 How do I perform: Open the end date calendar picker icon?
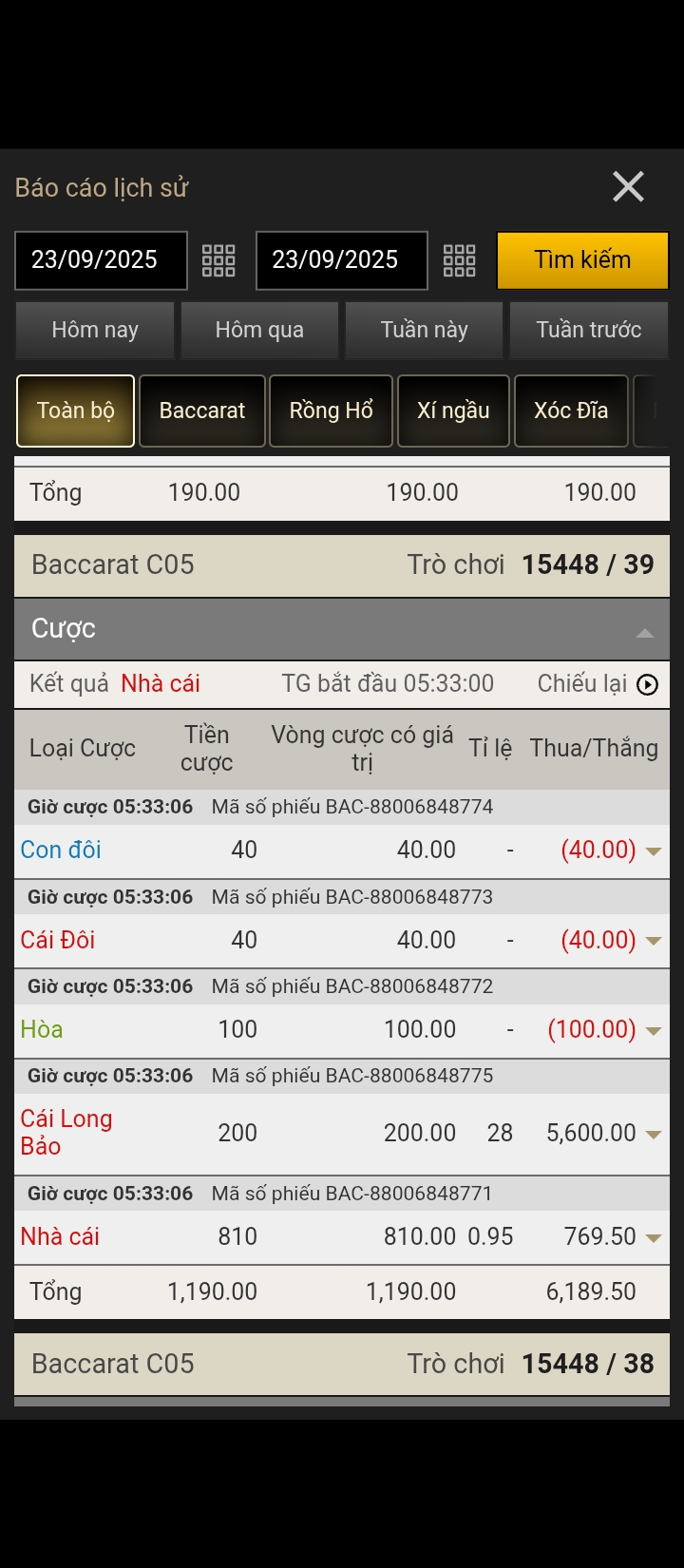(x=459, y=260)
